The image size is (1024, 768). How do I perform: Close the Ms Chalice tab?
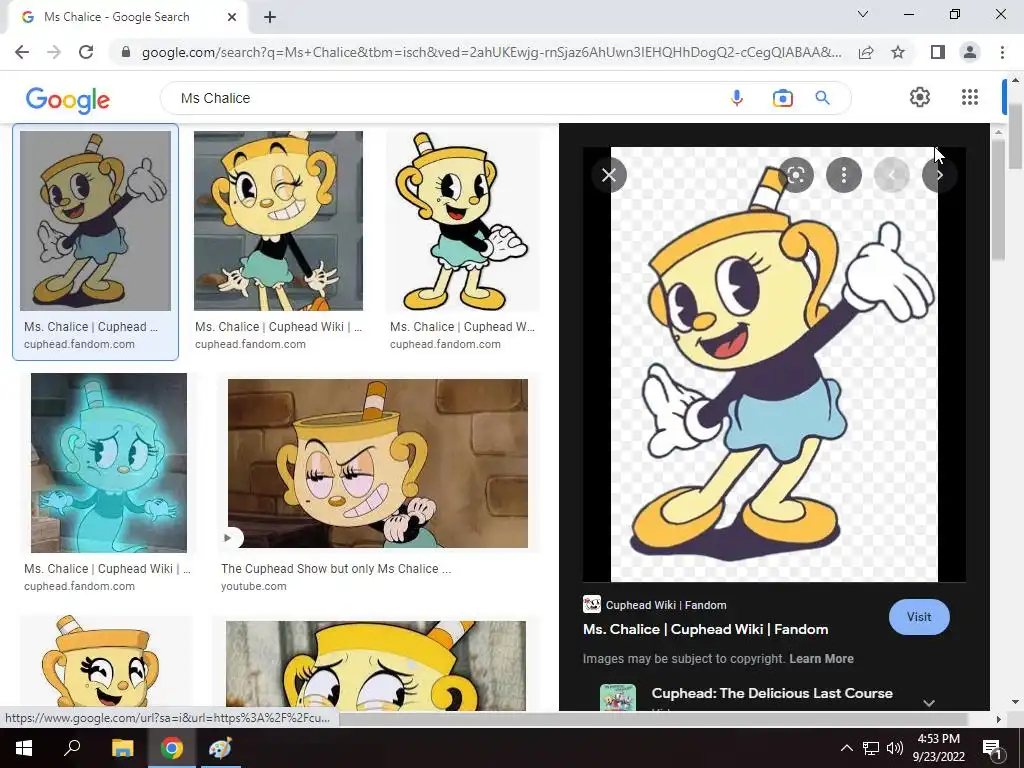coord(232,17)
